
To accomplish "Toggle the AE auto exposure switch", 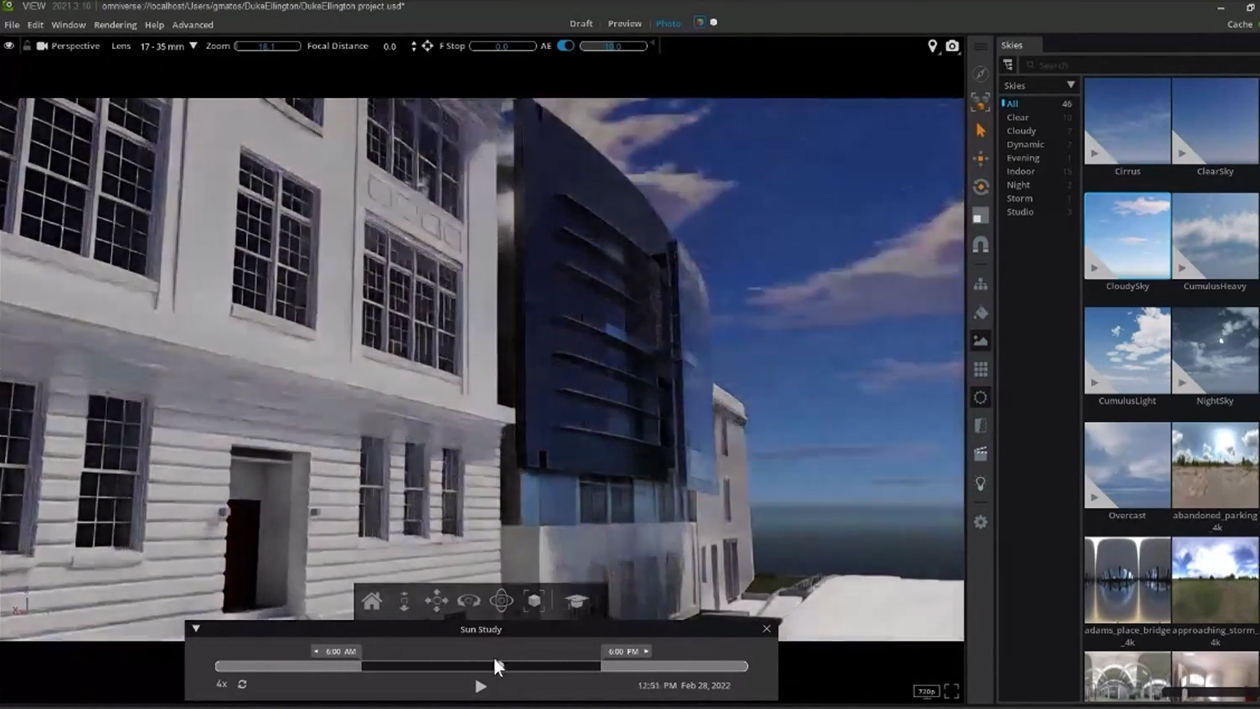I will point(563,46).
